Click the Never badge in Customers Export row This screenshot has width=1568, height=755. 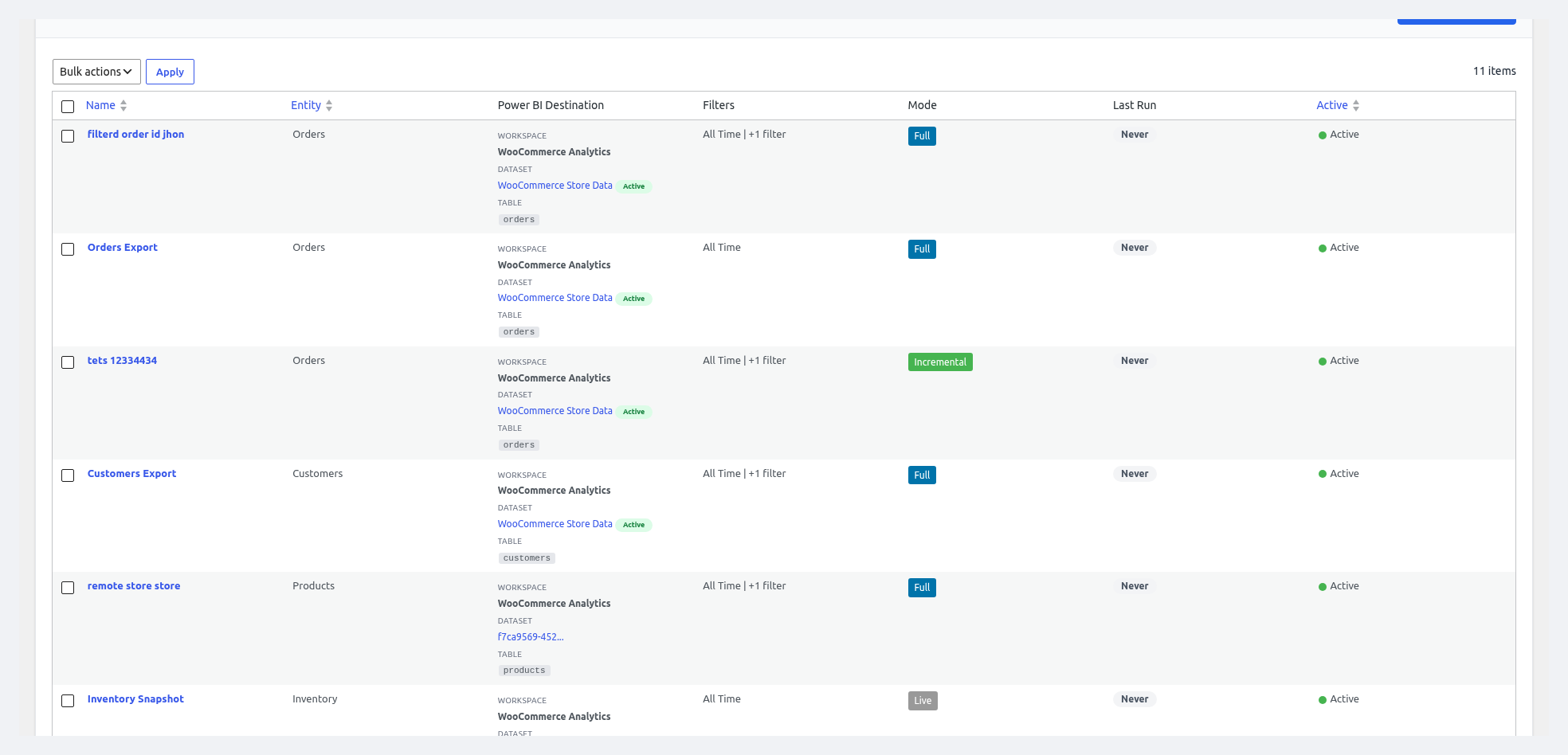[1135, 474]
